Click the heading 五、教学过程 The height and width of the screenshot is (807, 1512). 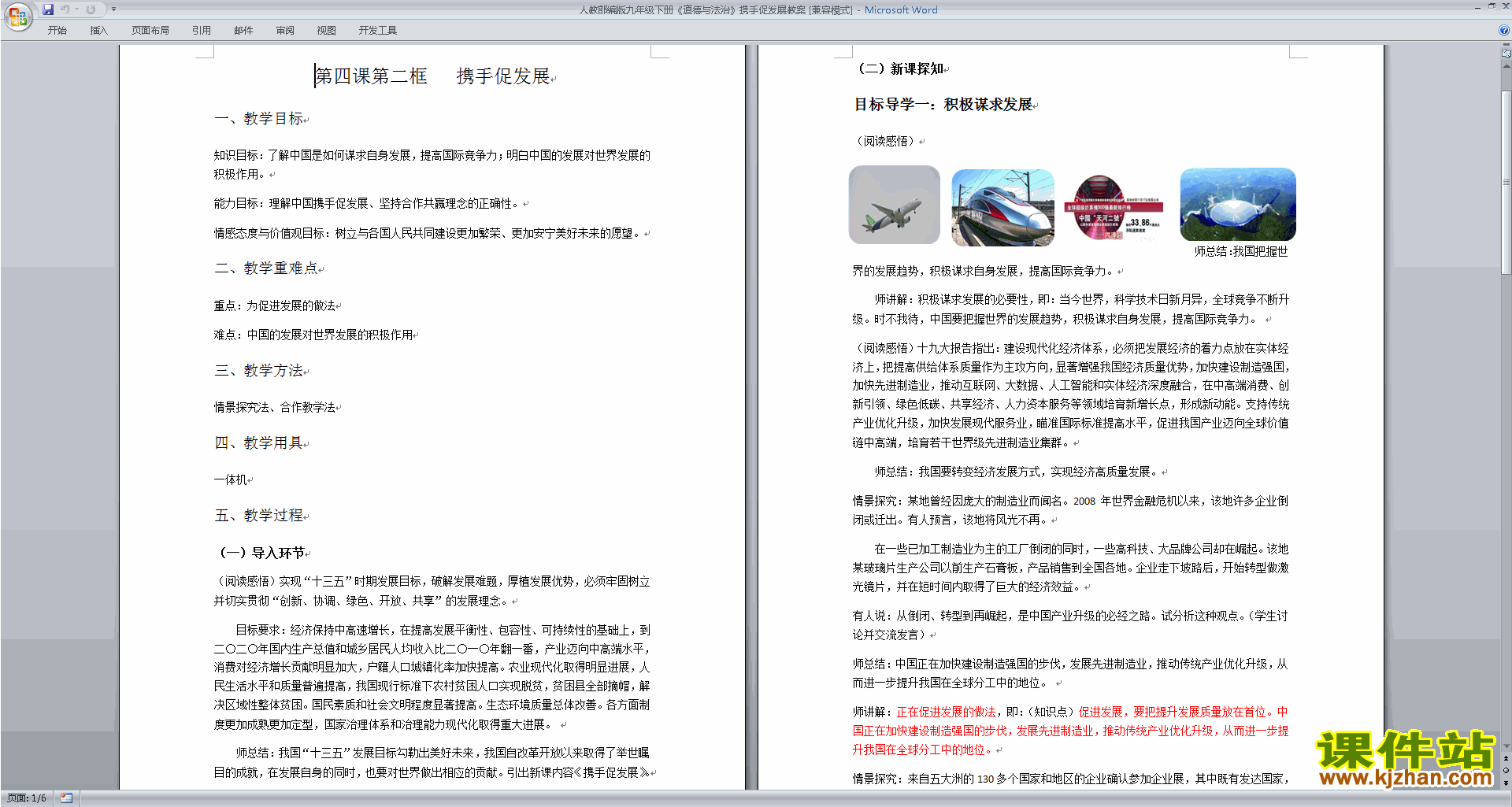tap(259, 516)
